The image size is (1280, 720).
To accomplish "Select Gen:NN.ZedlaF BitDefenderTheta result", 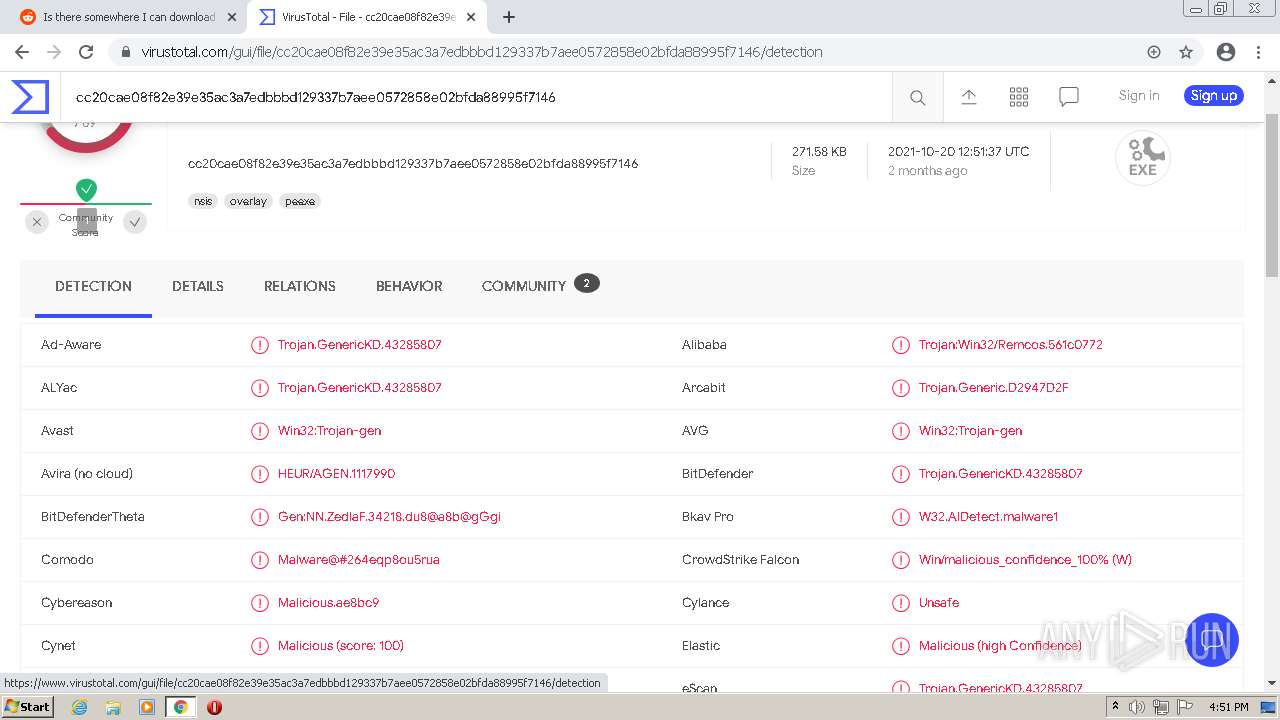I will click(389, 517).
